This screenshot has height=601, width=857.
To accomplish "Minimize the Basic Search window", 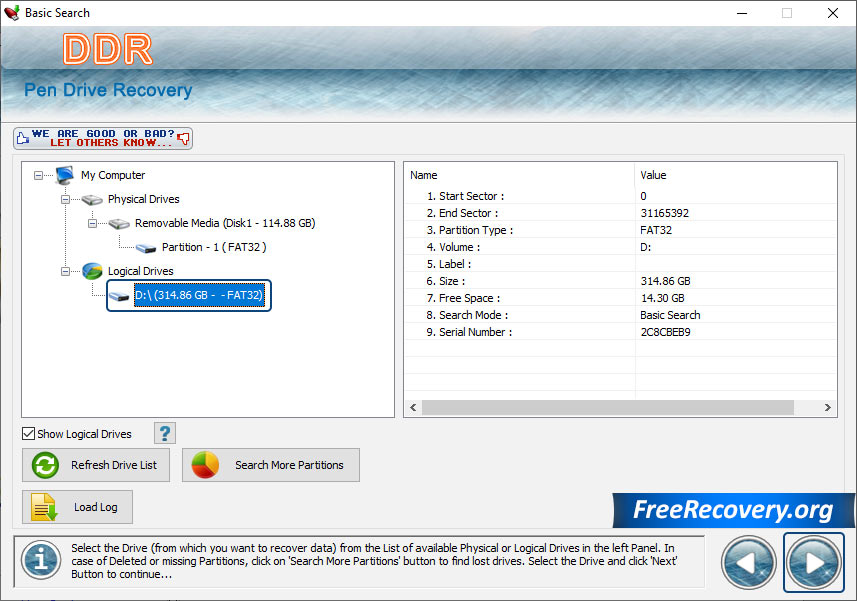I will tap(742, 13).
